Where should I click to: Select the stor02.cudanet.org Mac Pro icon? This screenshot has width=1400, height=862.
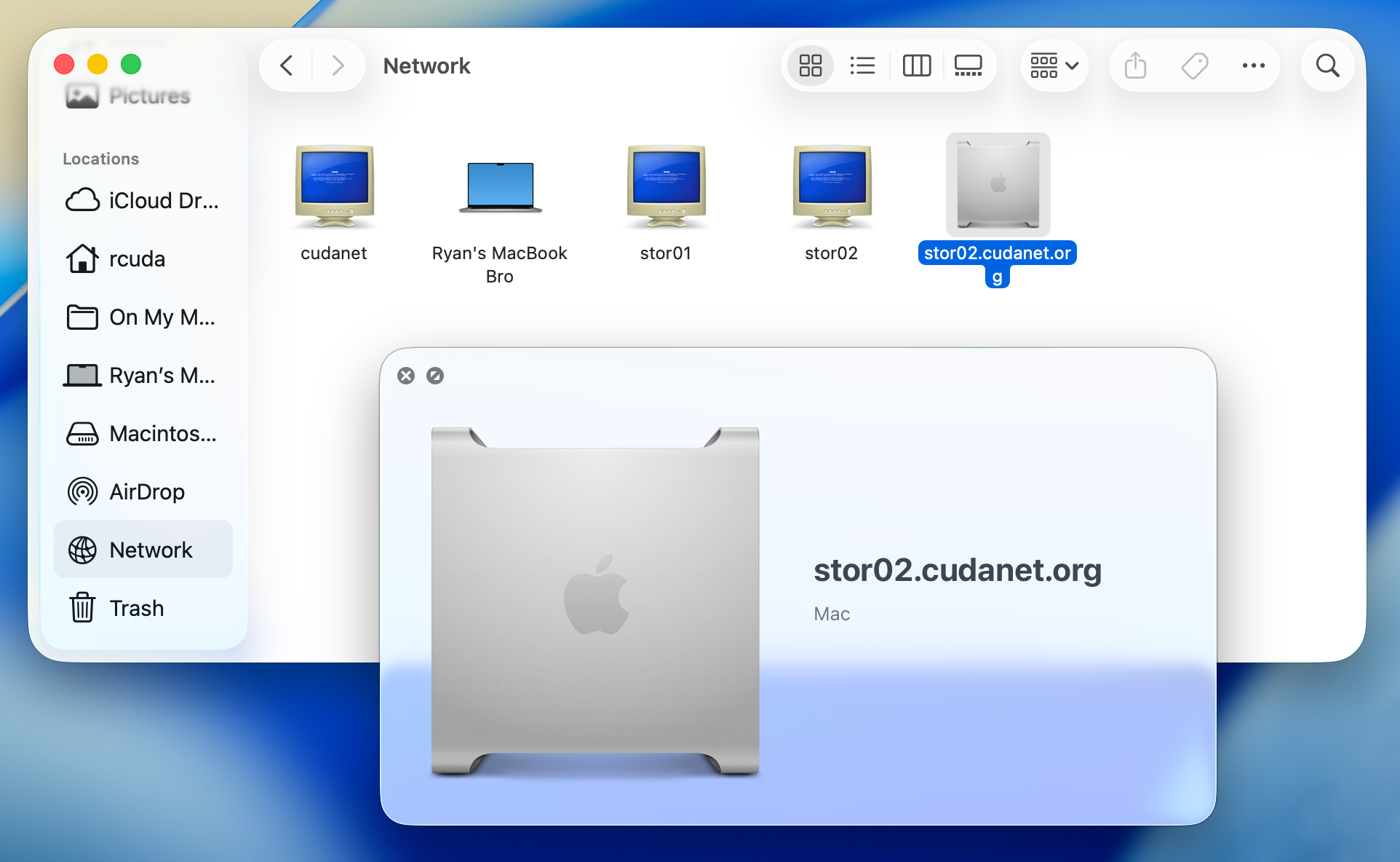[x=998, y=184]
